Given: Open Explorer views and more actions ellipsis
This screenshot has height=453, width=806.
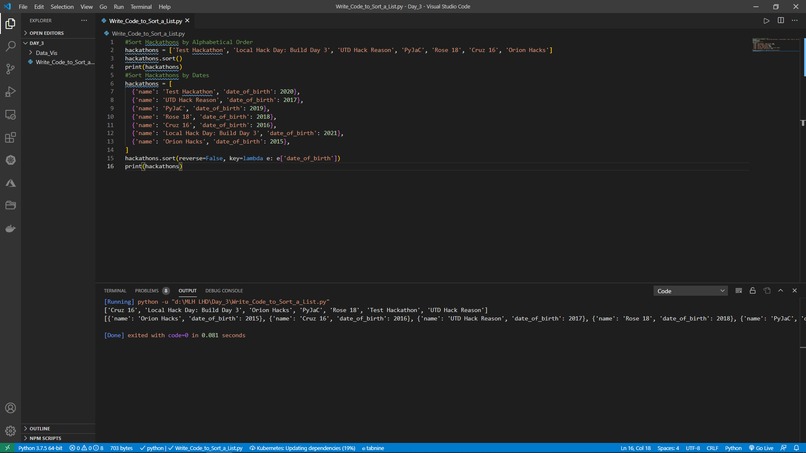Looking at the screenshot, I should click(84, 21).
